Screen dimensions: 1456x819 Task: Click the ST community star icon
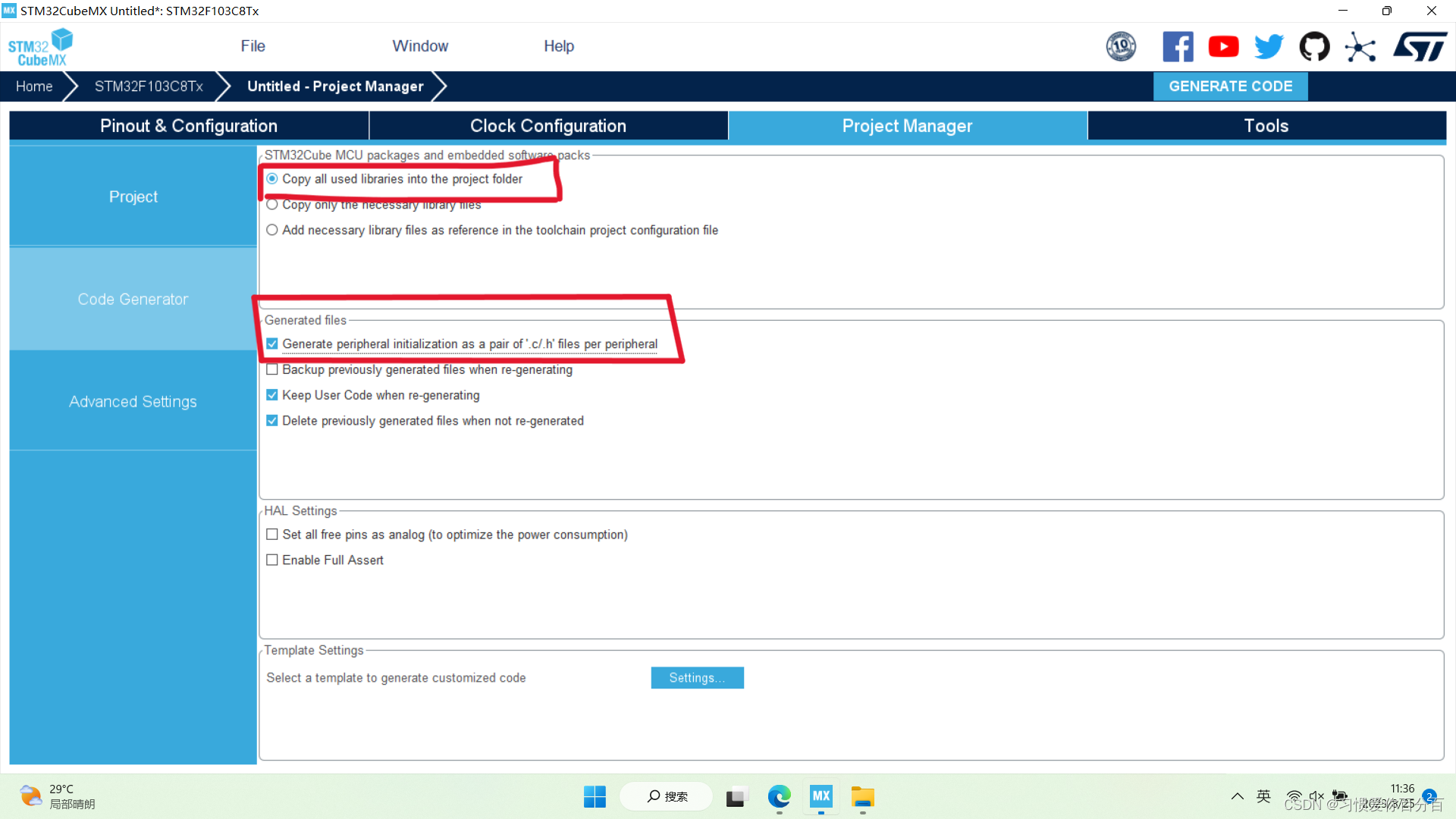click(x=1360, y=47)
